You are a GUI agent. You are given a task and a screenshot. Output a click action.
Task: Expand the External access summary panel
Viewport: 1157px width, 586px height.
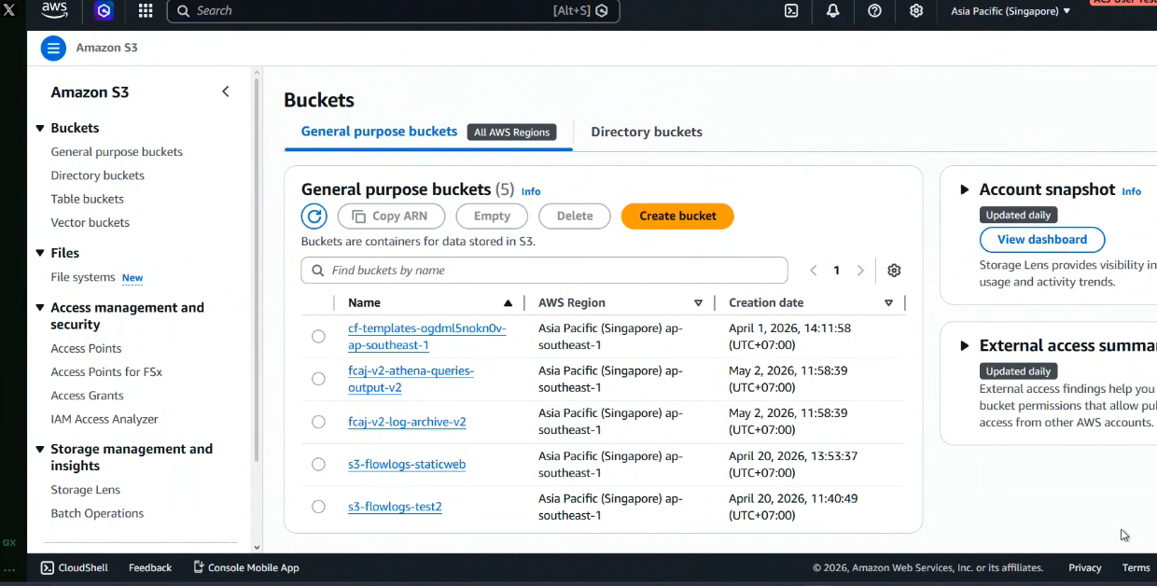[964, 345]
